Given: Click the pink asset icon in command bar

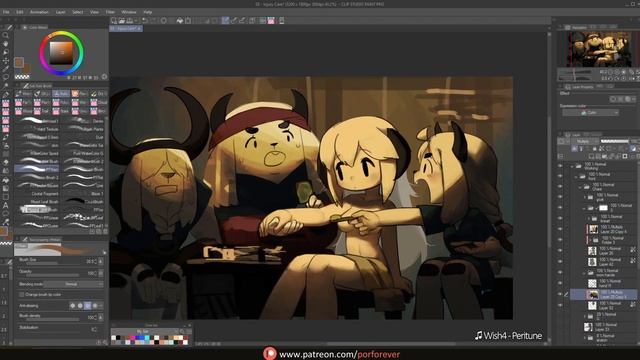Looking at the screenshot, I should 271,20.
